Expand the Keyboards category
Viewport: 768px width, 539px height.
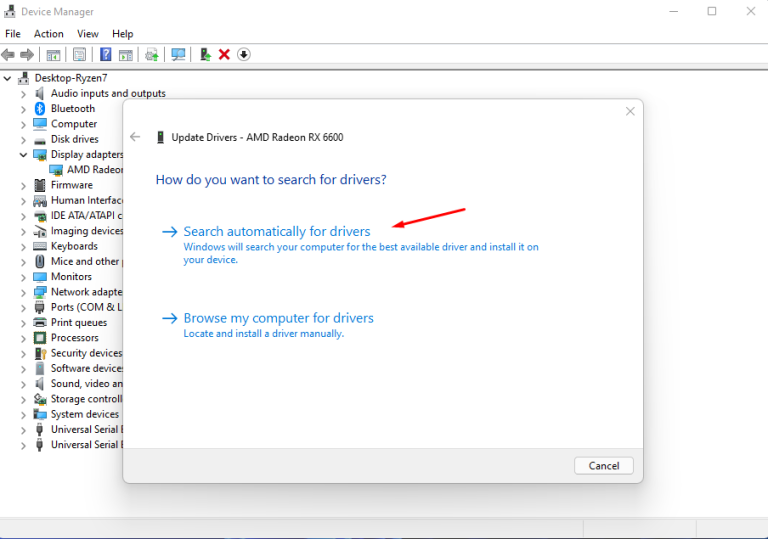[23, 246]
